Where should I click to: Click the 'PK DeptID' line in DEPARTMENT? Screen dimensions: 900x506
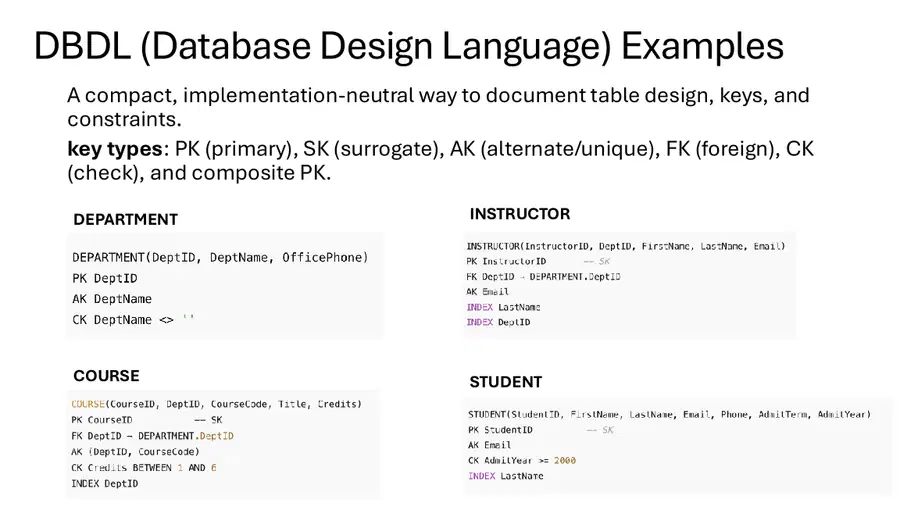point(104,278)
